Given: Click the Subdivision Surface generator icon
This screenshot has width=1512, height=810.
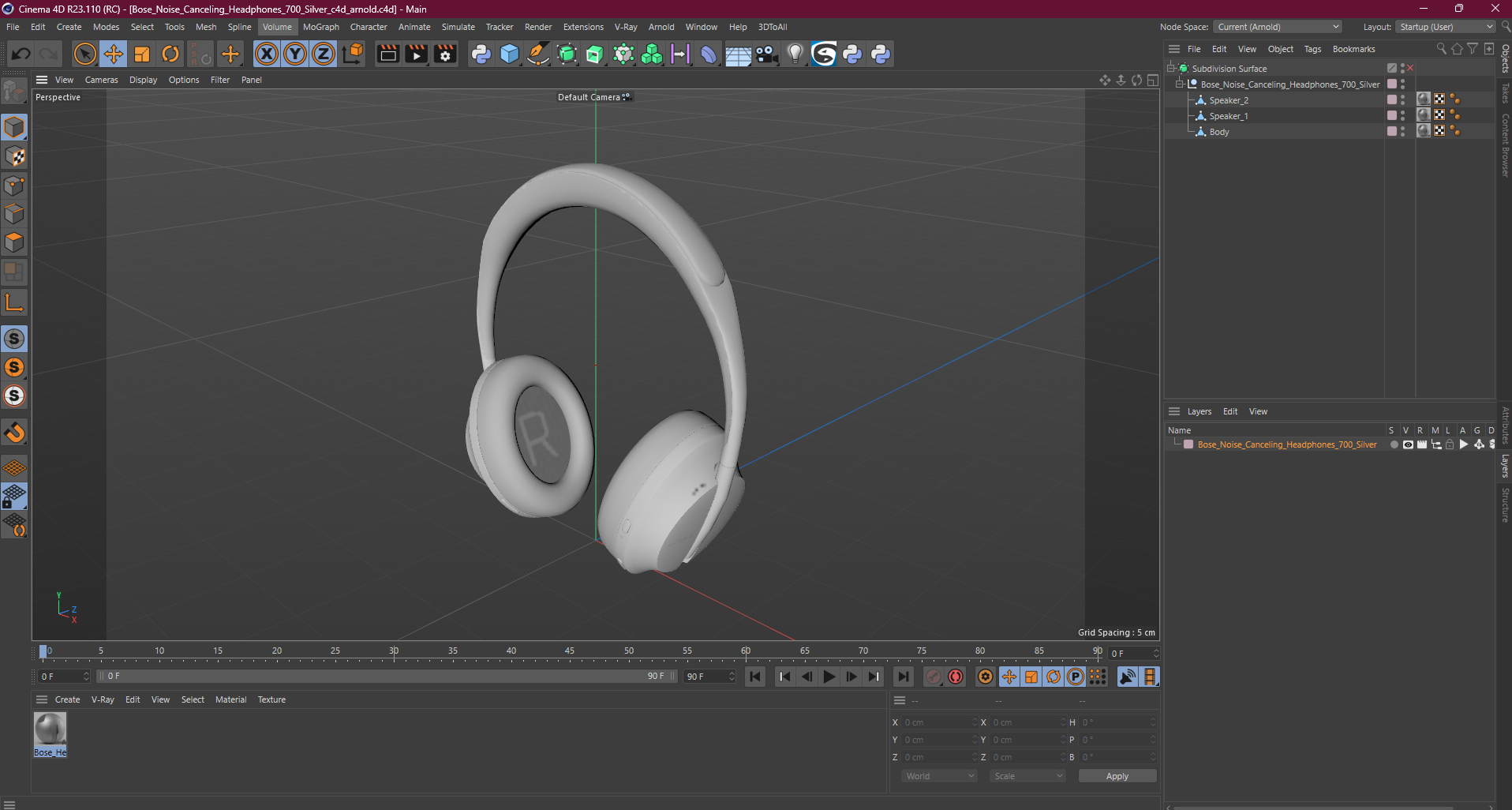Looking at the screenshot, I should [567, 54].
